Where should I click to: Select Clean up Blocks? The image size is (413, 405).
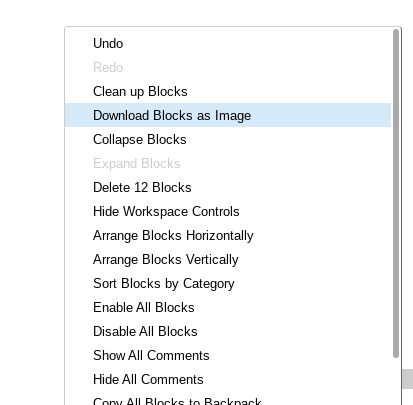pyautogui.click(x=228, y=91)
